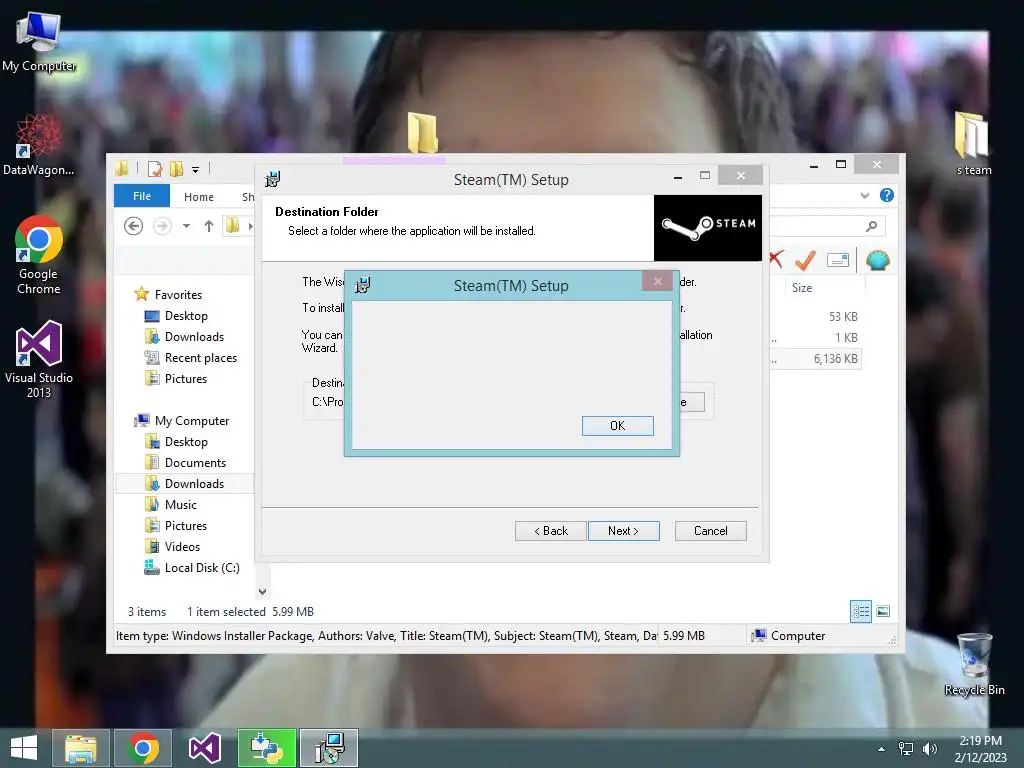The height and width of the screenshot is (768, 1024).
Task: Click the orange checkmark ribbon icon
Action: 805,260
